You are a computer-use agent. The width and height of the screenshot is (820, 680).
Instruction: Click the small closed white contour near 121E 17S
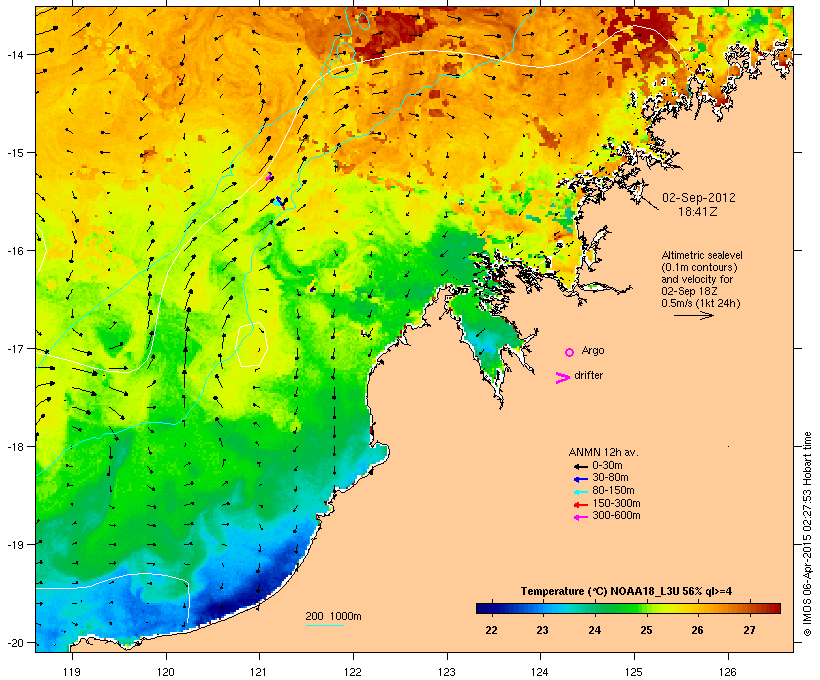(252, 345)
